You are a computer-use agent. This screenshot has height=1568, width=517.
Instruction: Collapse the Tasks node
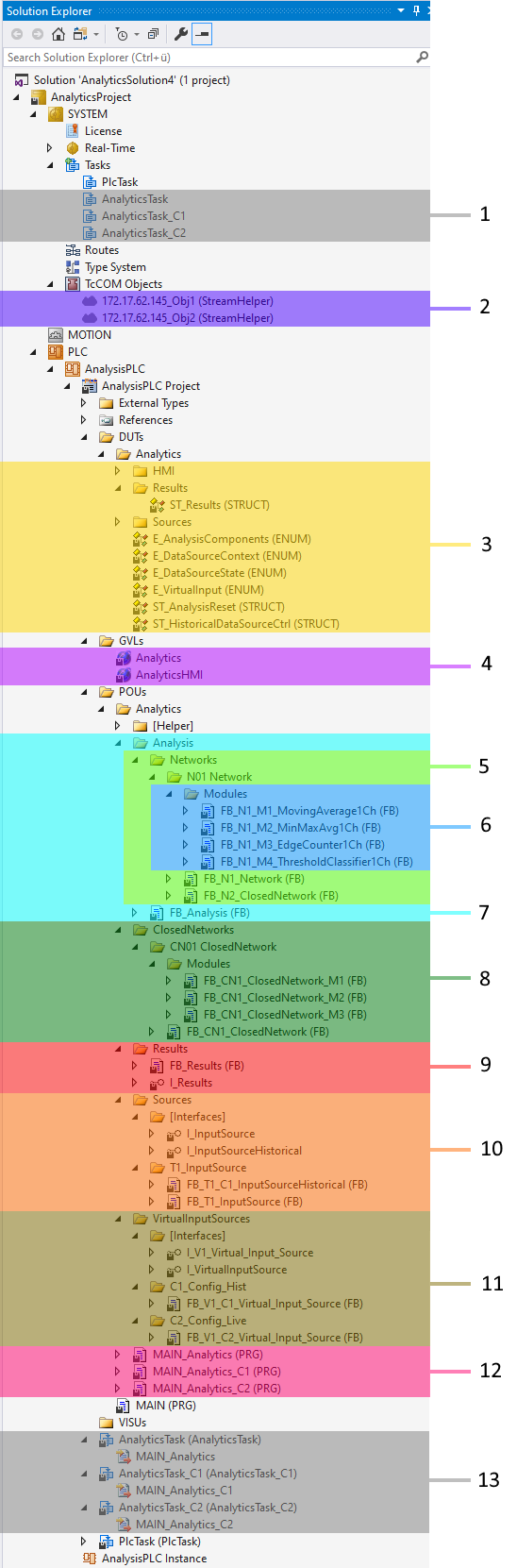coord(50,165)
